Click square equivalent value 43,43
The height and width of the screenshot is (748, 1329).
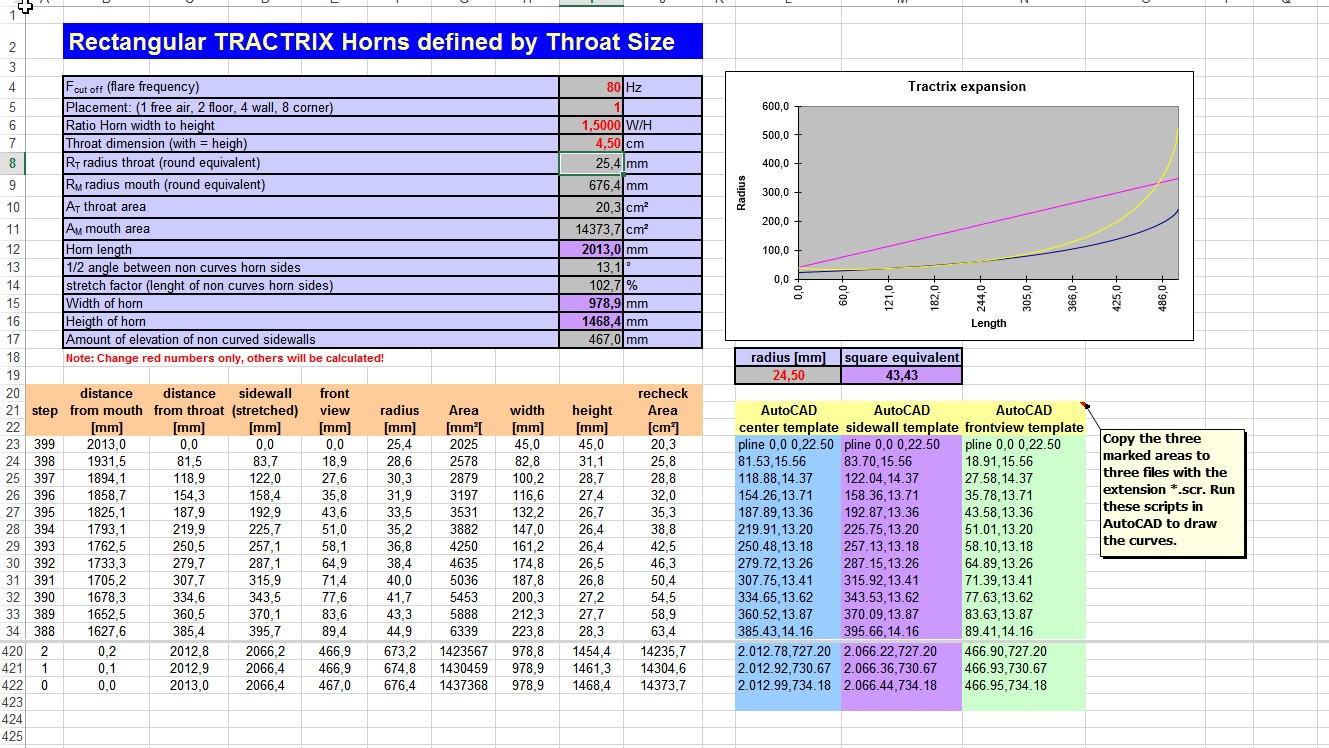tap(902, 376)
